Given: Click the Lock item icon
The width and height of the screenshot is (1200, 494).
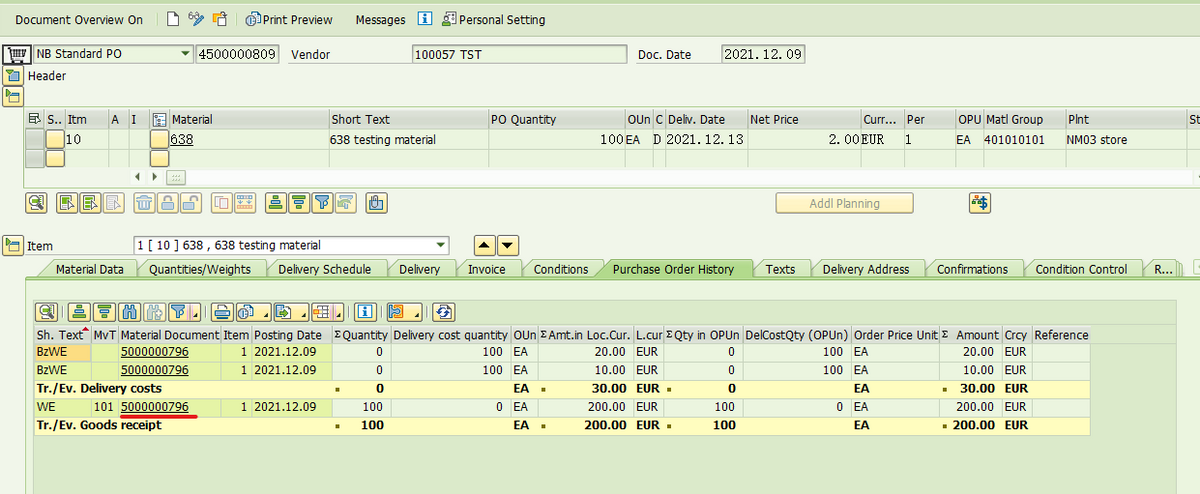Looking at the screenshot, I should tap(166, 203).
